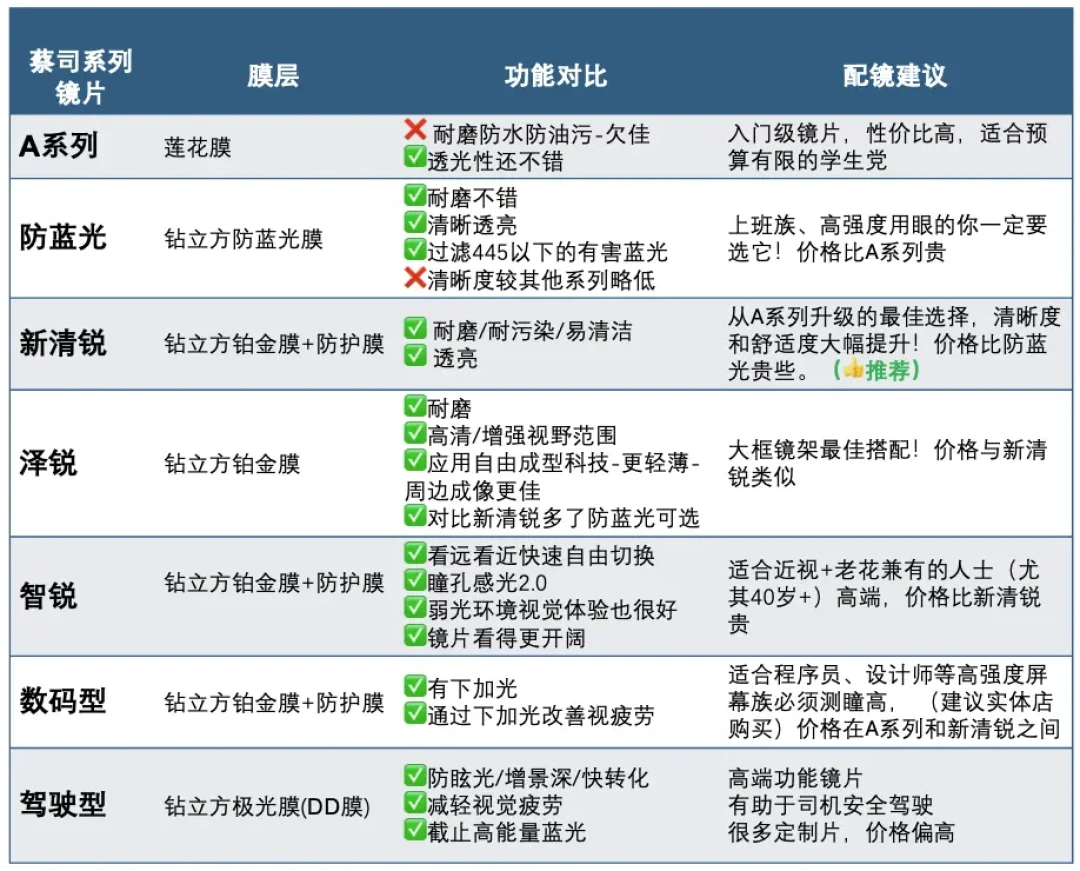Click the text "周边成像更佳"
The width and height of the screenshot is (1080, 871).
pos(472,490)
